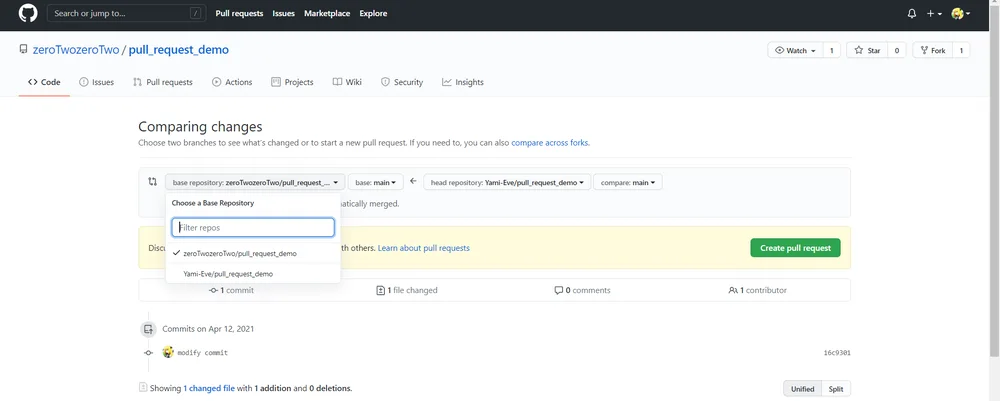Choose zeroTwozeroTwo/pull_request_demo as base repository

[253, 253]
